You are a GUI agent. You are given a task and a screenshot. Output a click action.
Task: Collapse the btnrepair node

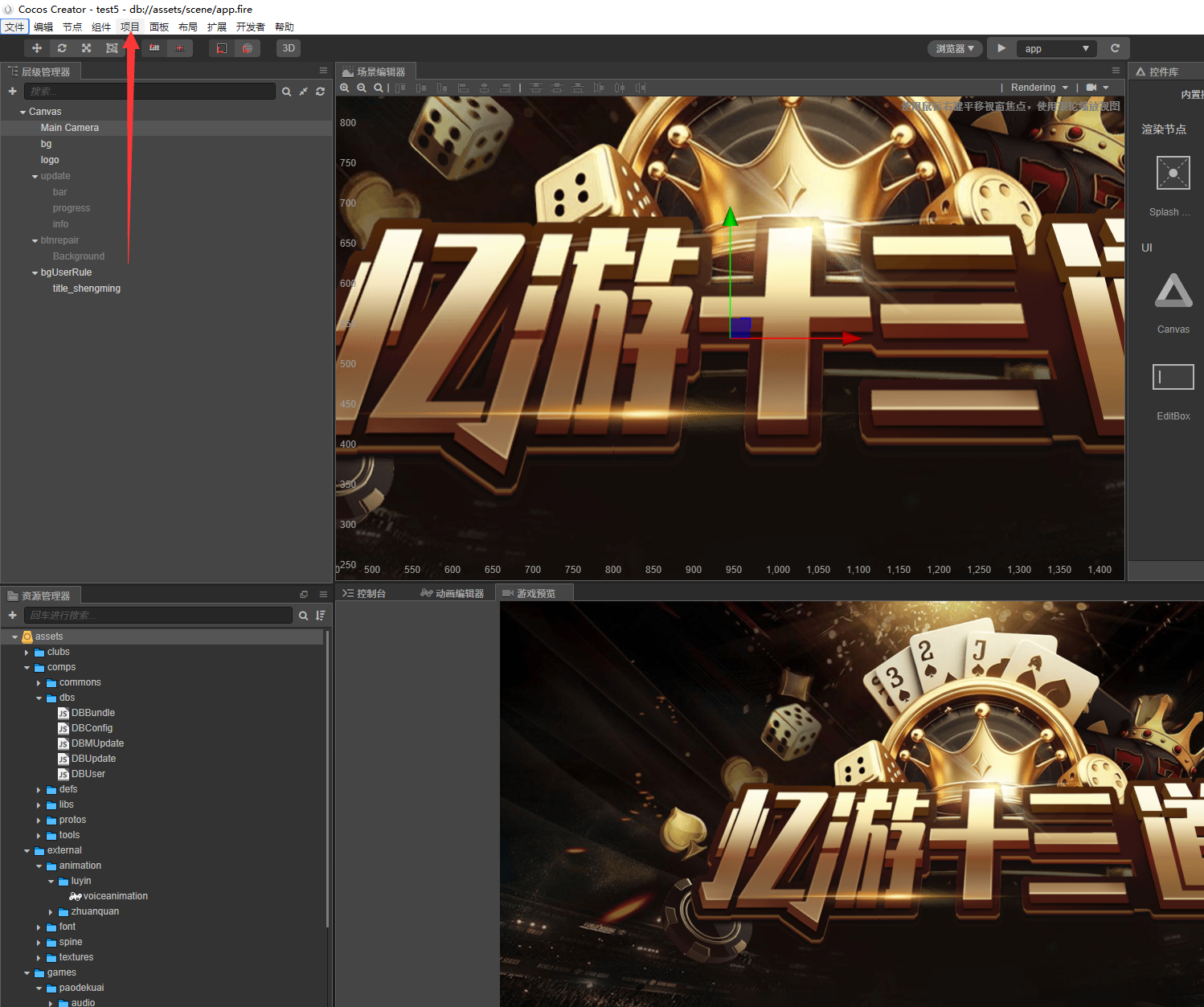coord(35,241)
